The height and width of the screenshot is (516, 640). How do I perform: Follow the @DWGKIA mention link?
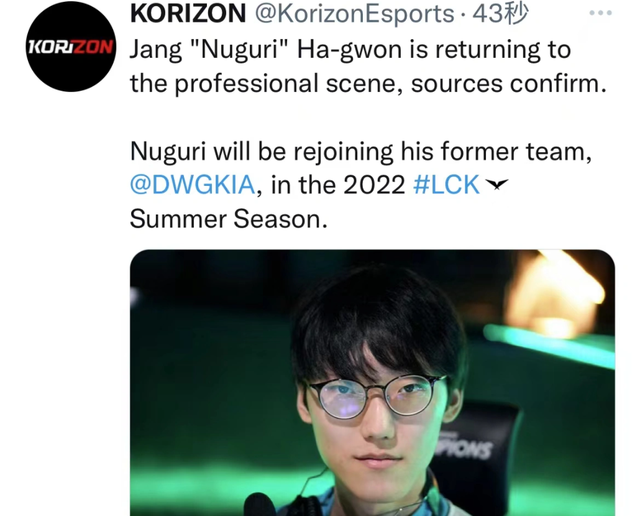point(193,185)
